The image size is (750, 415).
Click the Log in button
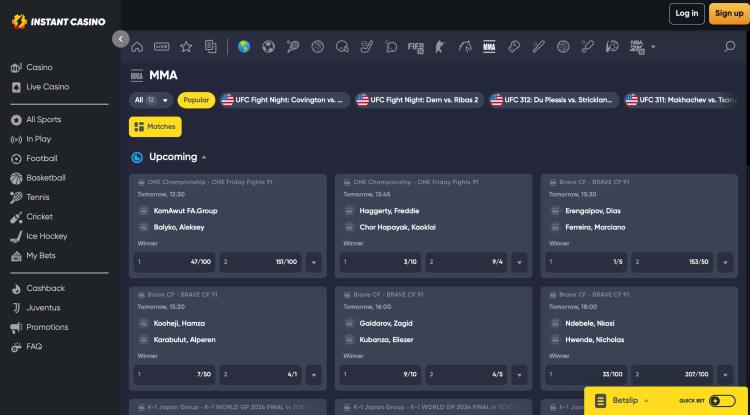coord(686,14)
